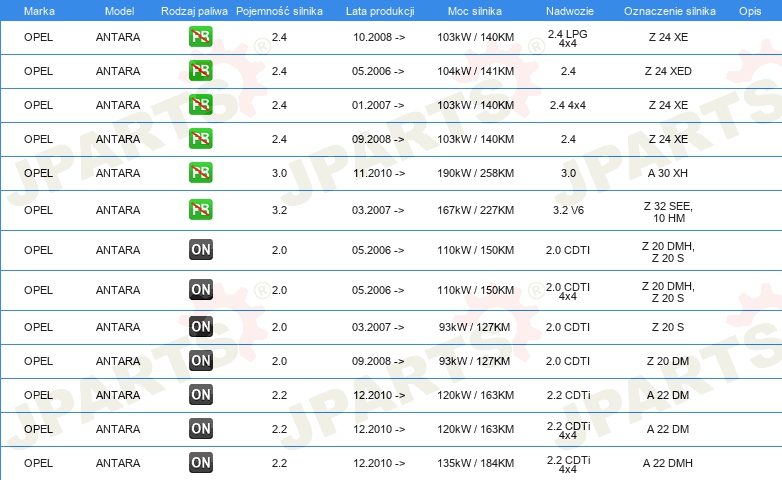Screen dimensions: 782x480
Task: Click the PB petrol icon in the 10.2008 row
Action: [200, 36]
